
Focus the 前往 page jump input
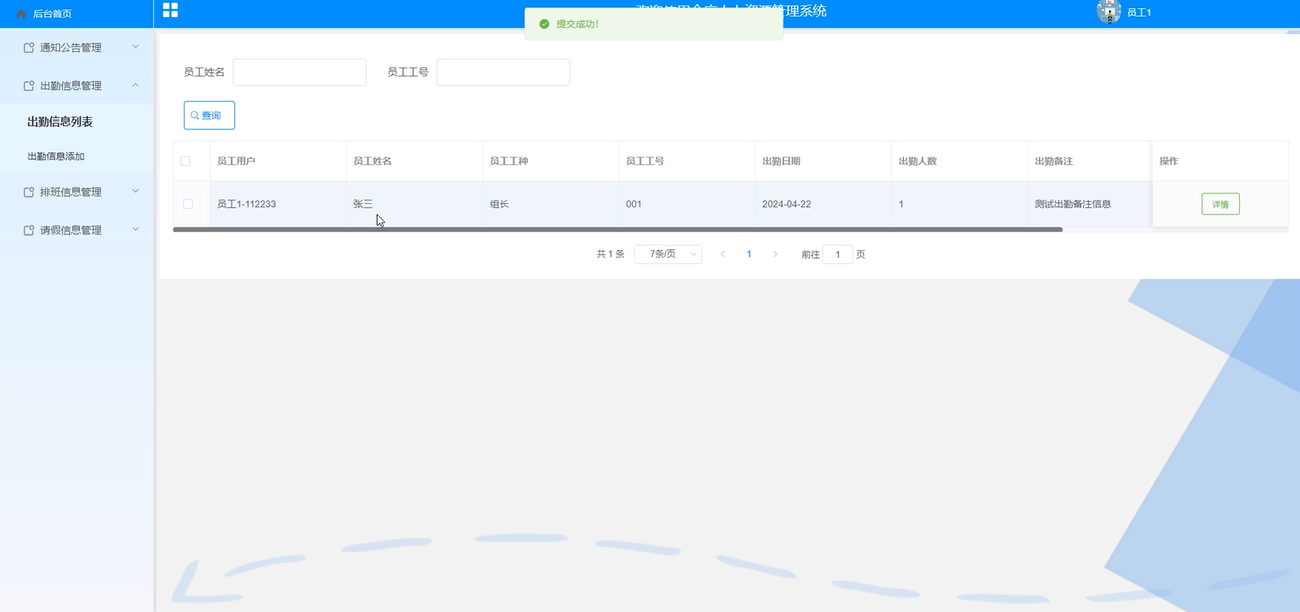click(837, 254)
